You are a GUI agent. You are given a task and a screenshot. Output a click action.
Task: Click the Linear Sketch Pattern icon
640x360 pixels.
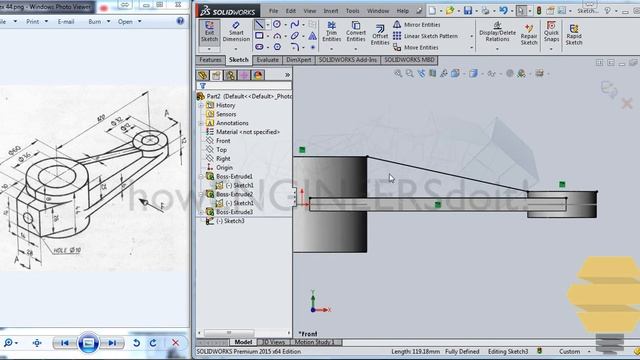[397, 36]
